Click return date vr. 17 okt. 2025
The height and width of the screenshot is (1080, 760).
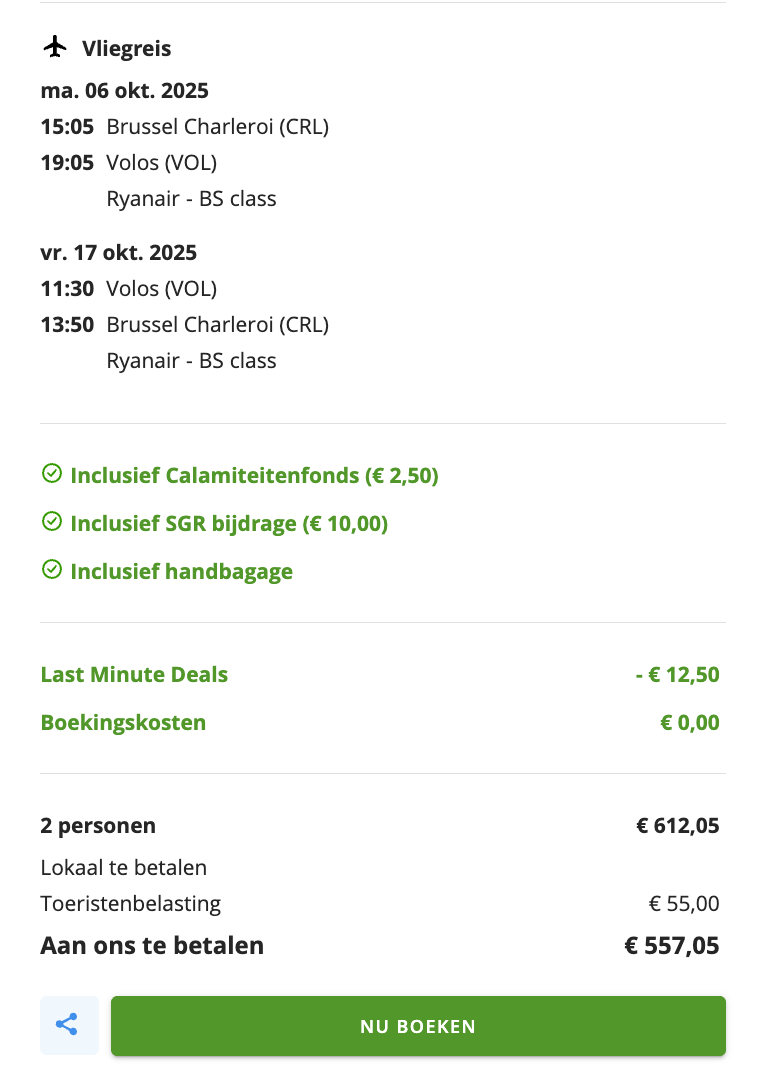tap(118, 253)
